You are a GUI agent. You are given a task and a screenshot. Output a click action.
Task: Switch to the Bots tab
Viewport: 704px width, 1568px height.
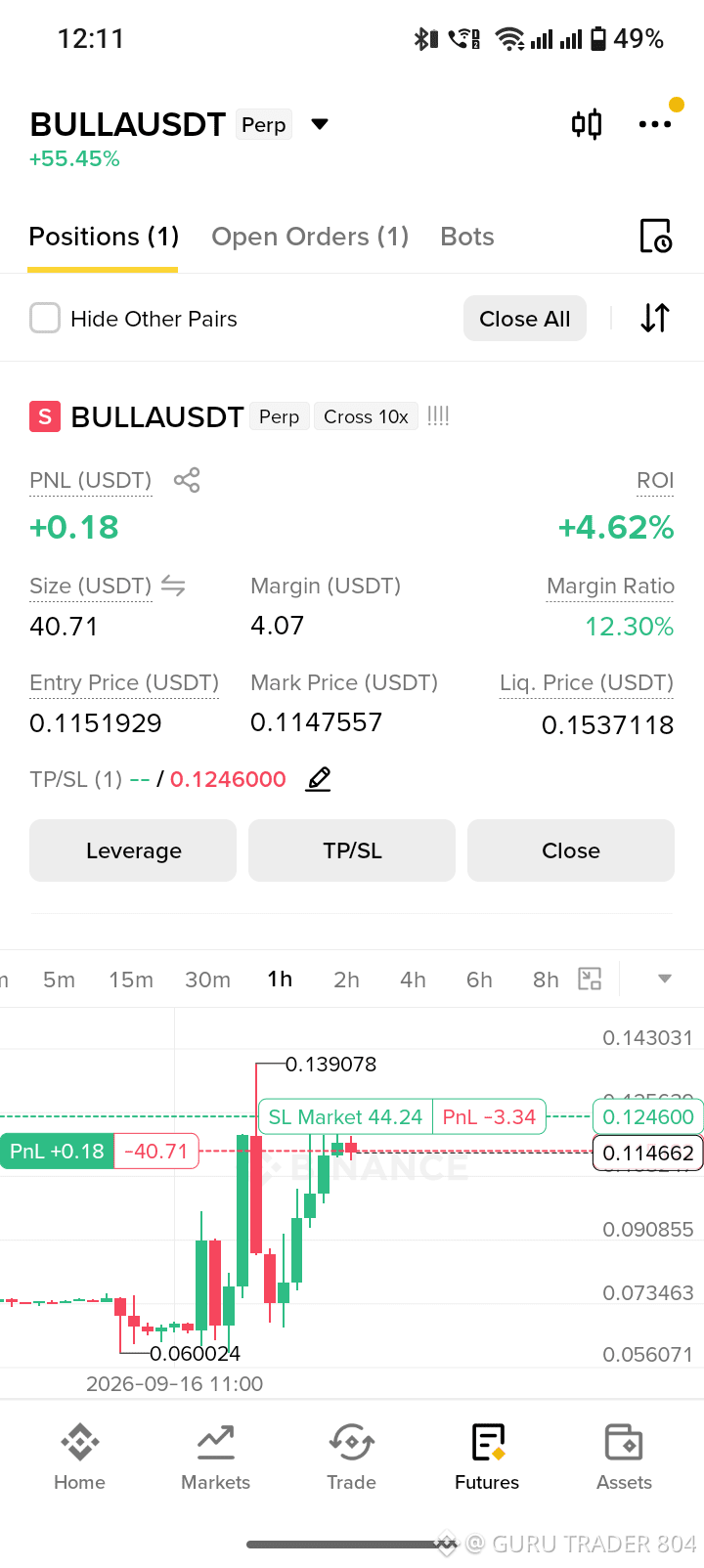click(x=467, y=237)
